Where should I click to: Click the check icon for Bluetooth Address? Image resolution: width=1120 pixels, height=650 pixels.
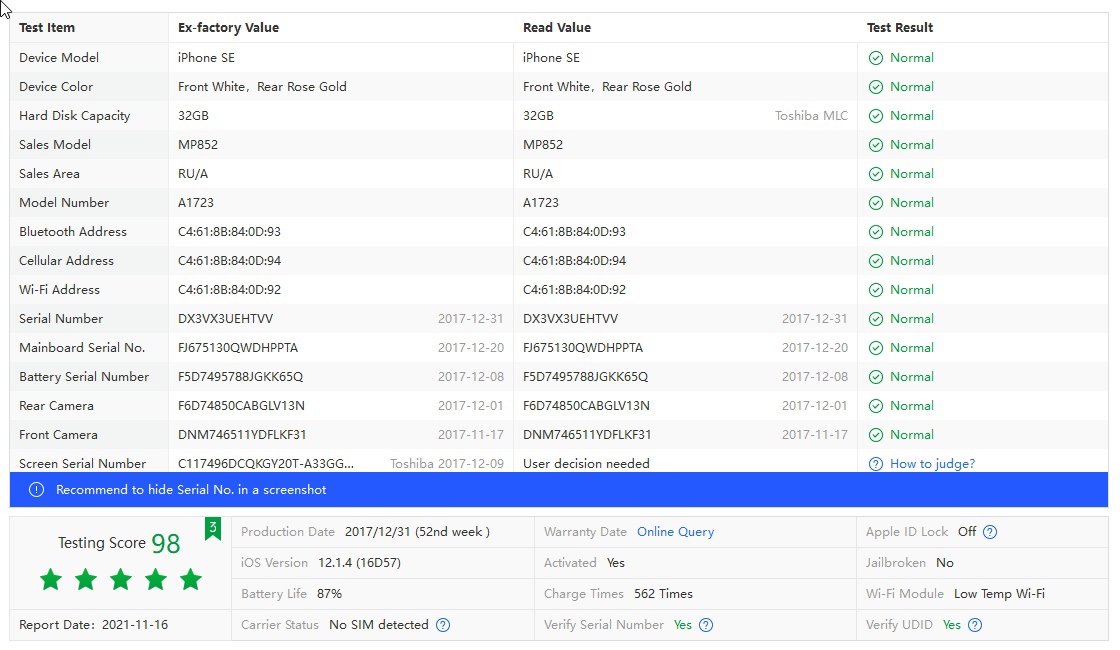pos(876,232)
